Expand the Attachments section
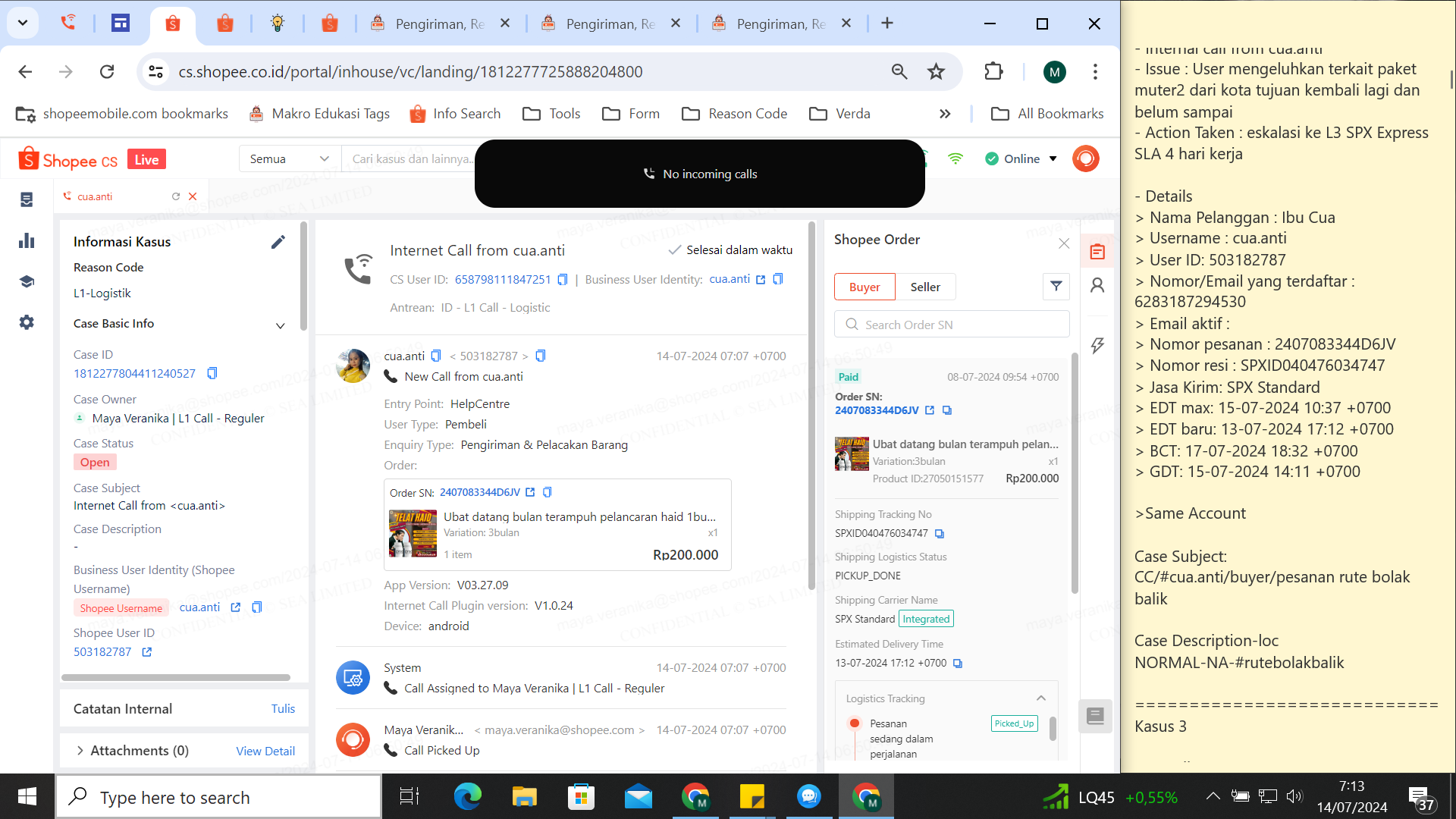1456x819 pixels. pos(80,751)
